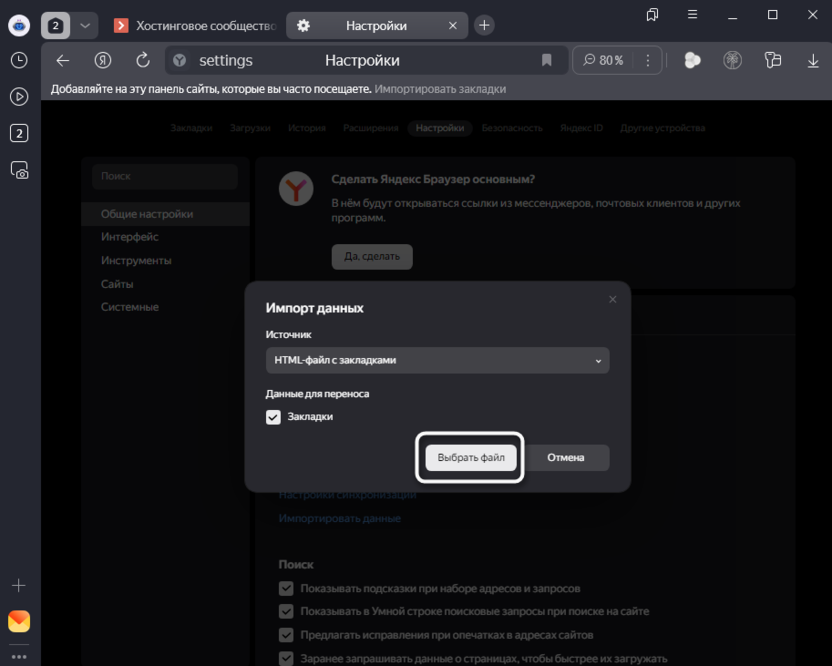Click the settings address bar field
This screenshot has height=666, width=832.
(366, 60)
